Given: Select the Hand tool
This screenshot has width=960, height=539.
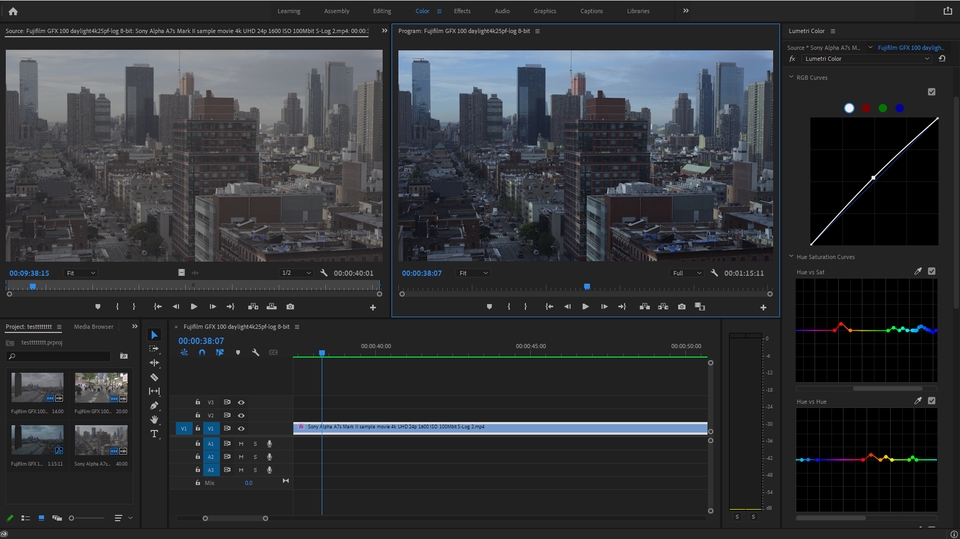Looking at the screenshot, I should tap(154, 420).
